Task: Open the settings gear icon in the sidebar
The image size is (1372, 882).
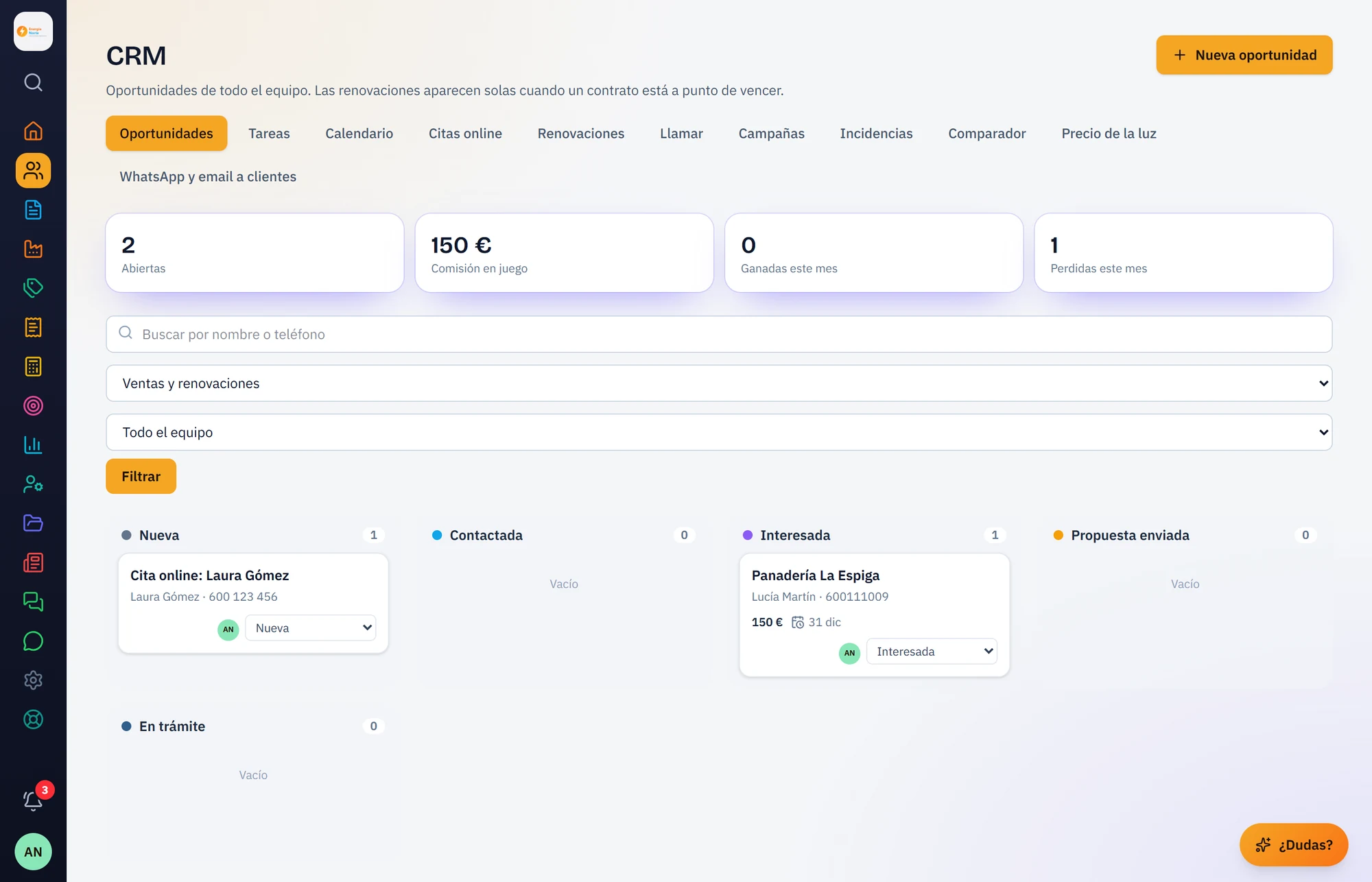Action: pos(33,680)
